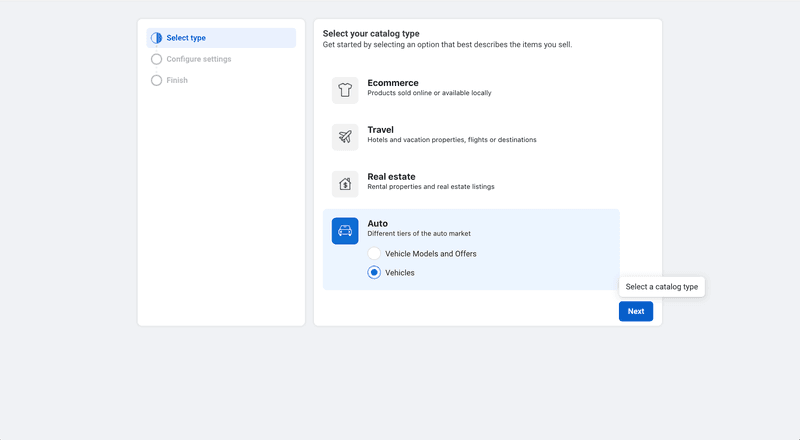
Task: Click the Travel airplane icon
Action: pos(345,137)
